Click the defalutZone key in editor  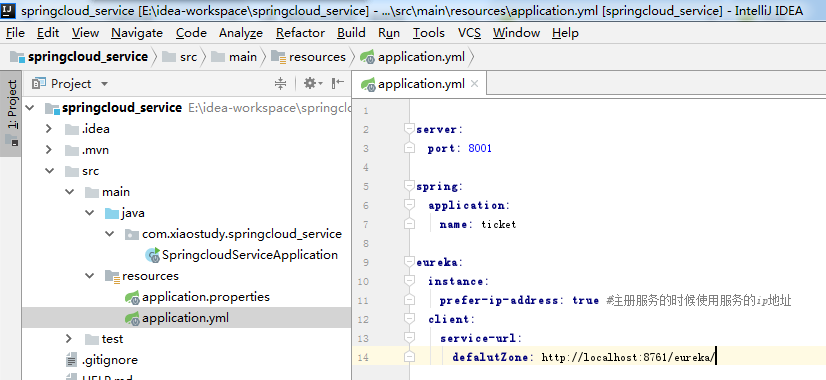click(x=490, y=357)
